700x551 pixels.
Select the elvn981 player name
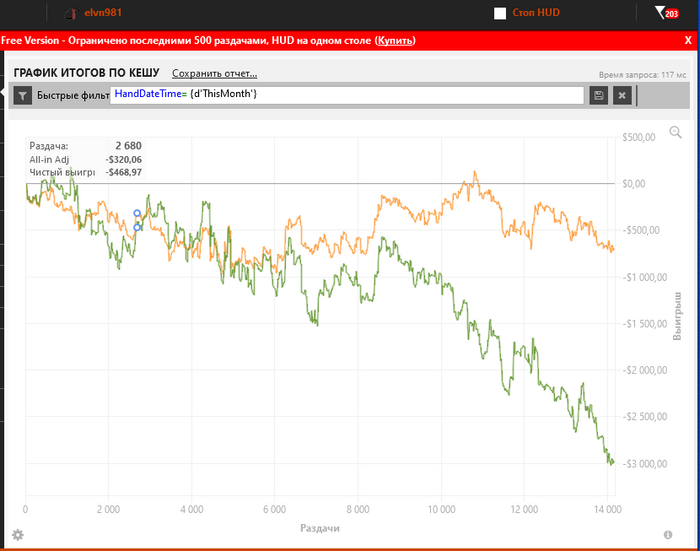pyautogui.click(x=103, y=13)
